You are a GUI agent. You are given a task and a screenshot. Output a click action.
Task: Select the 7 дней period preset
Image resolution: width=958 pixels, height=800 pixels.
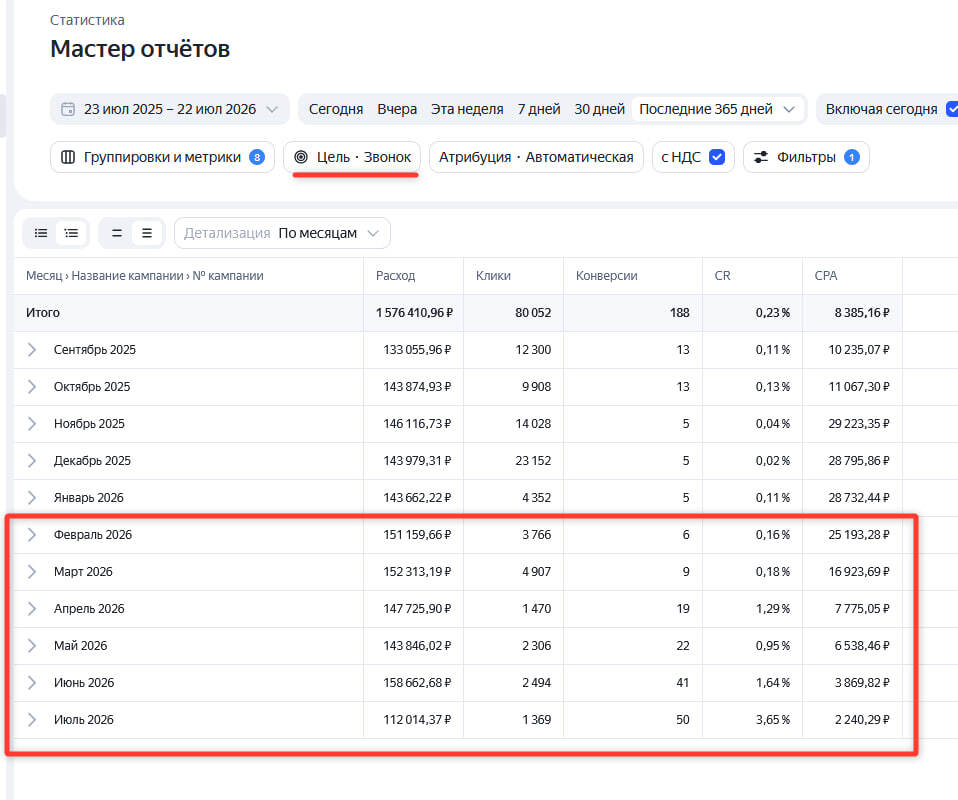coord(539,109)
